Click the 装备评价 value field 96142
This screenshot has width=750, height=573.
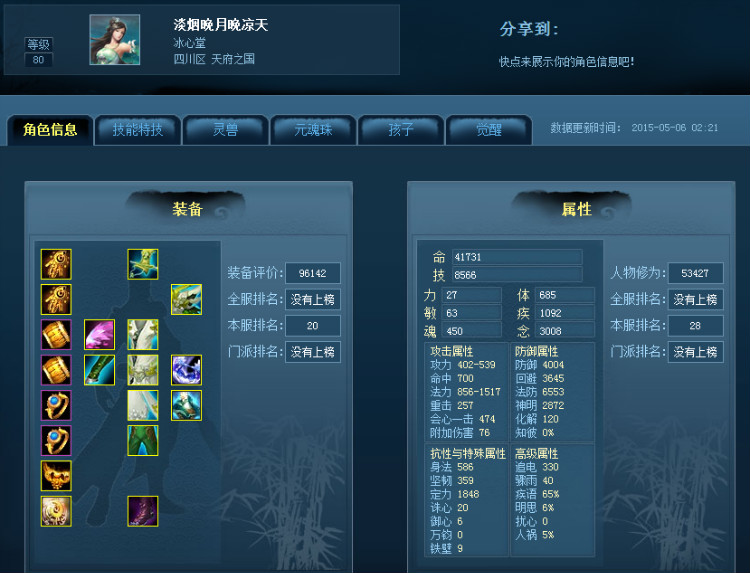(313, 273)
